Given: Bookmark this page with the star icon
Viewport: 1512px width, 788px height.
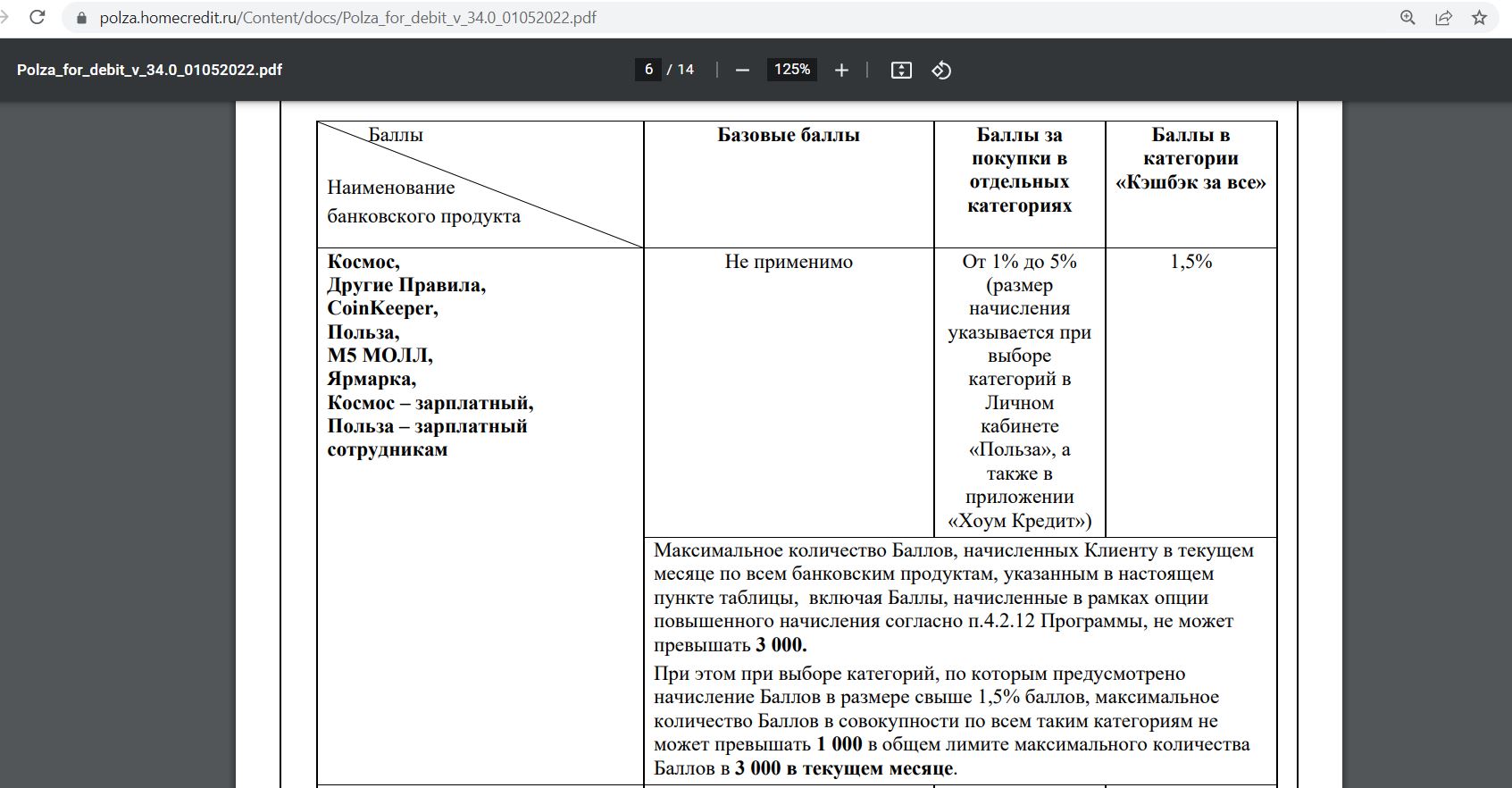Looking at the screenshot, I should coord(1479,18).
